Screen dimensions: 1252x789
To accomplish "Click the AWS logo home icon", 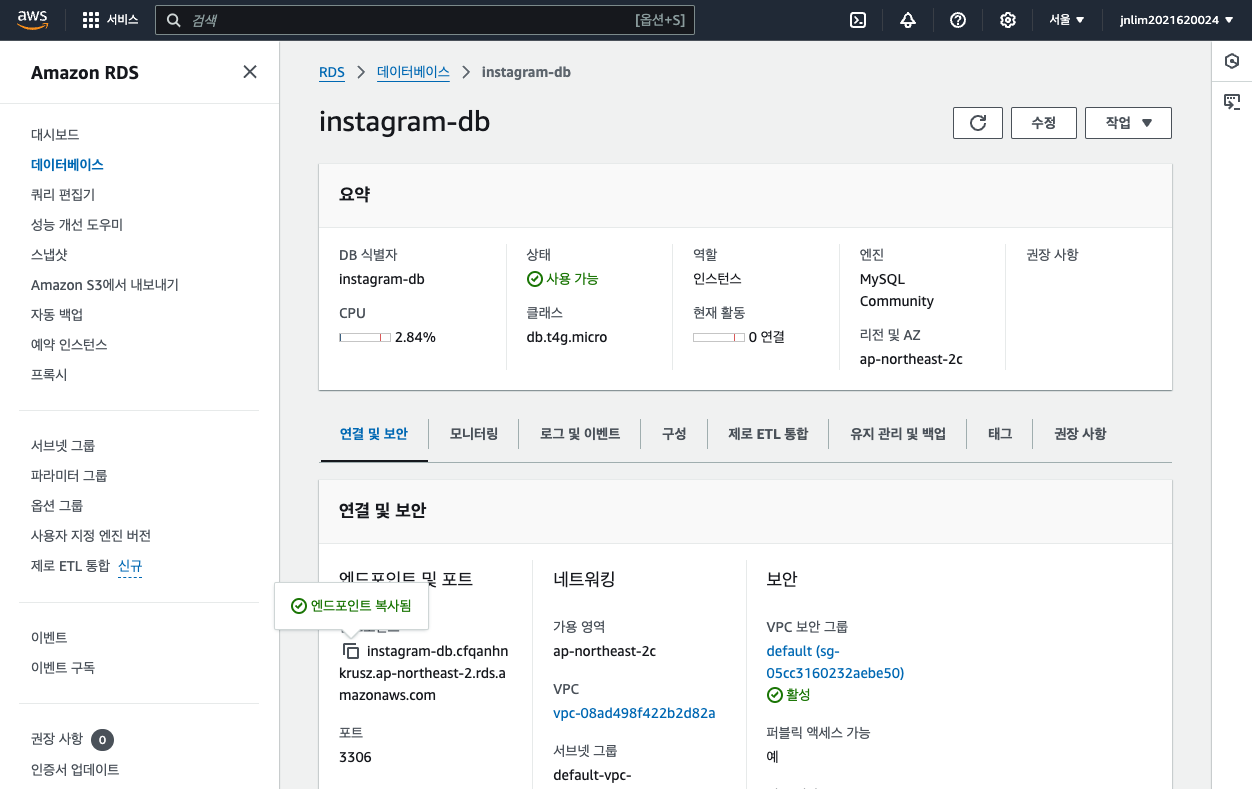I will (x=33, y=20).
